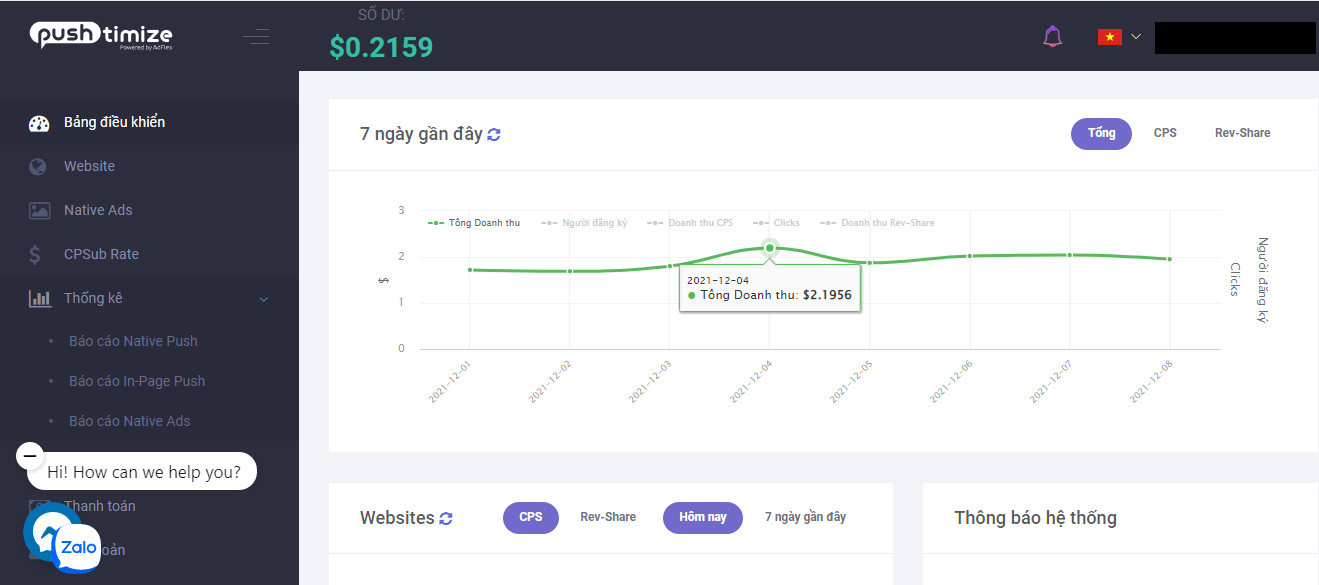Toggle Doanh thu Rev-Share legend series
Image resolution: width=1319 pixels, height=585 pixels.
point(878,223)
